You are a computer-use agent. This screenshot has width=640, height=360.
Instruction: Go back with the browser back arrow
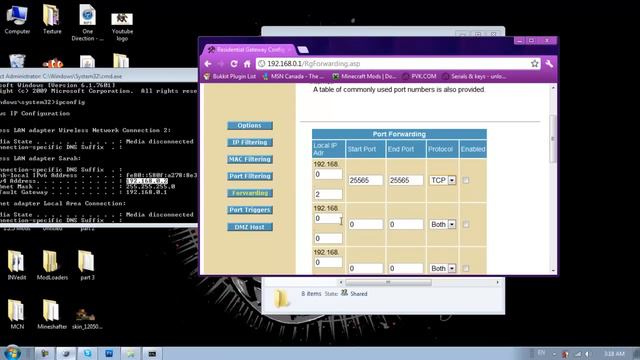pos(208,64)
